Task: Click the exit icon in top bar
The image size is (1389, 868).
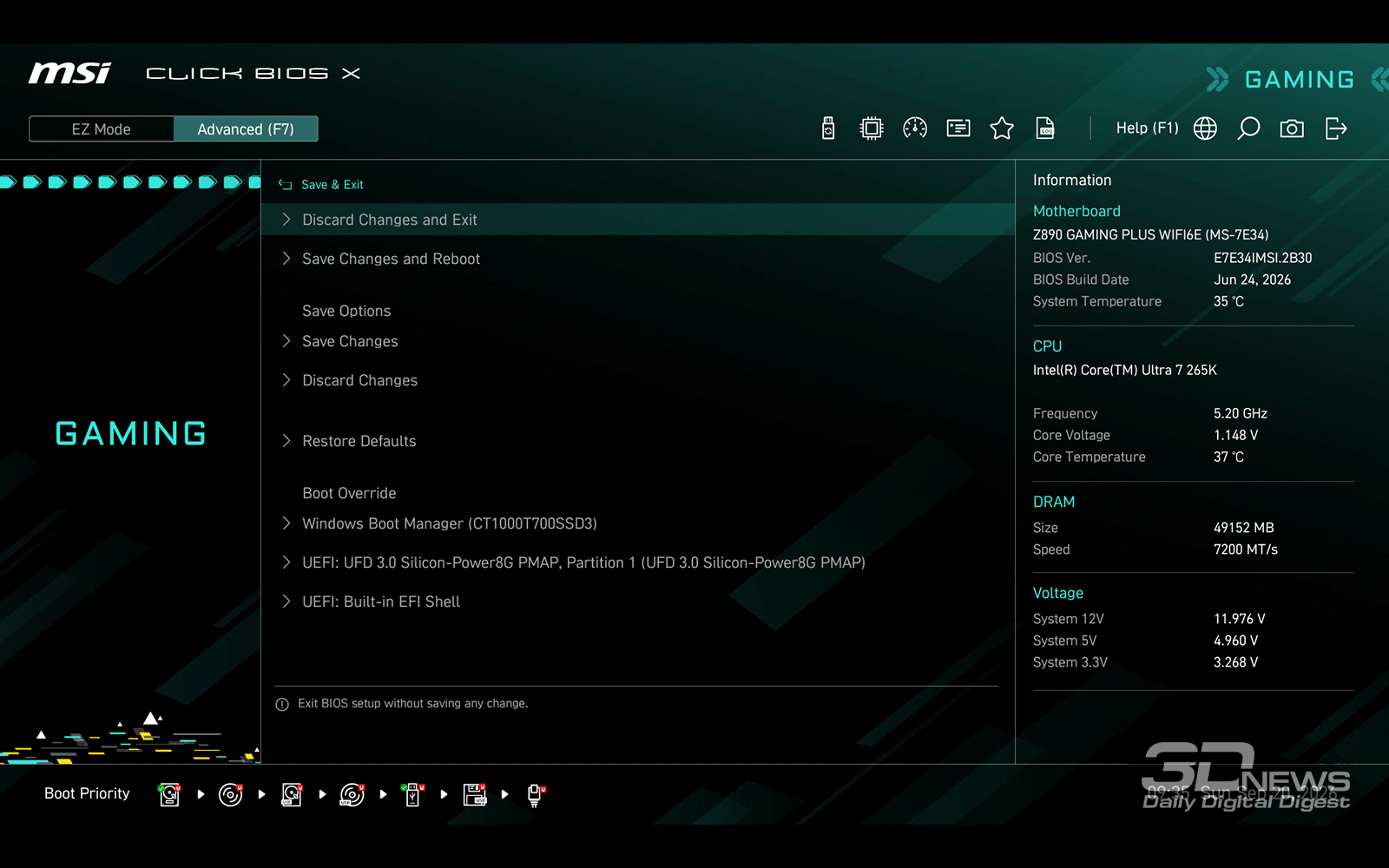Action: pyautogui.click(x=1336, y=128)
